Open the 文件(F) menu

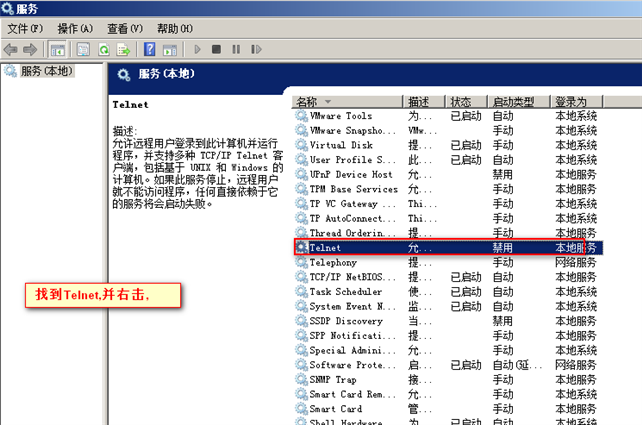point(25,29)
